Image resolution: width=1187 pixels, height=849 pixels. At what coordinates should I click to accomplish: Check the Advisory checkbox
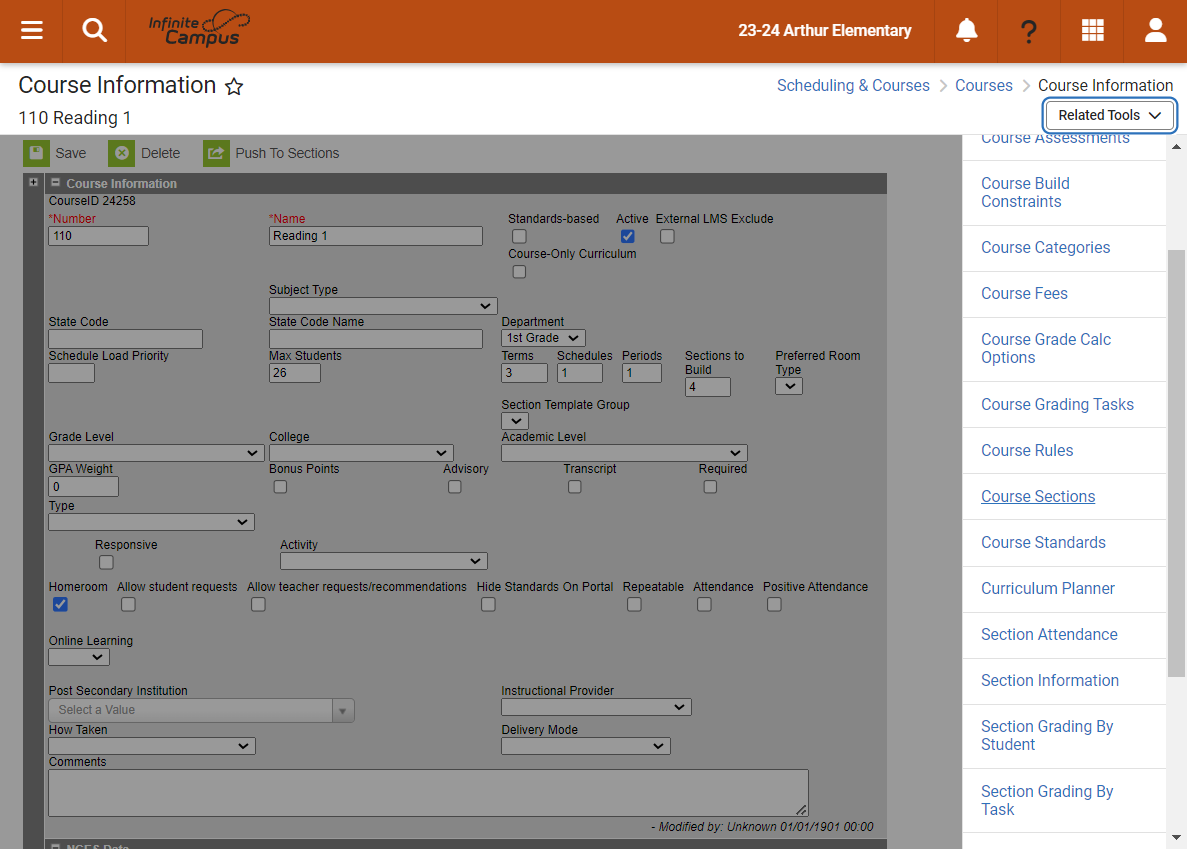click(454, 487)
